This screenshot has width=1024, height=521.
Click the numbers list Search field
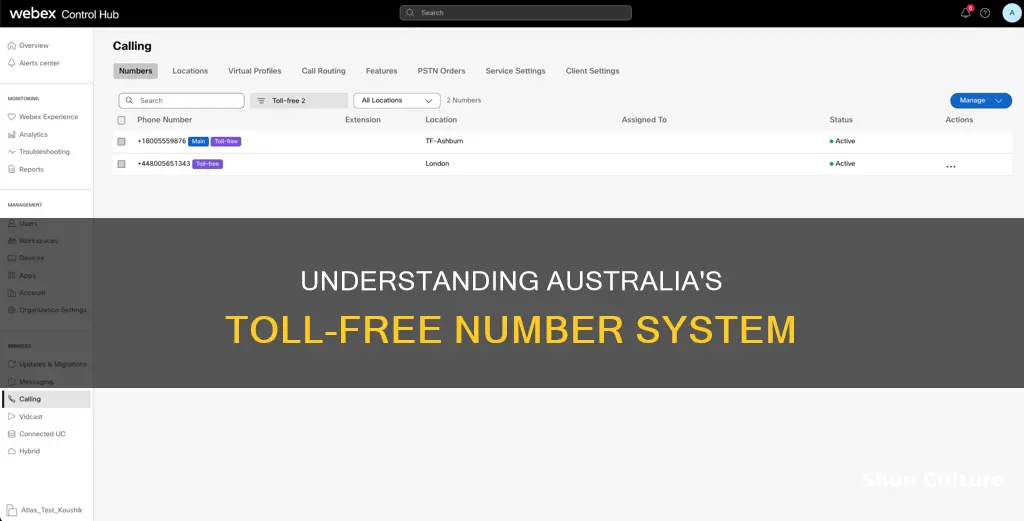[182, 101]
